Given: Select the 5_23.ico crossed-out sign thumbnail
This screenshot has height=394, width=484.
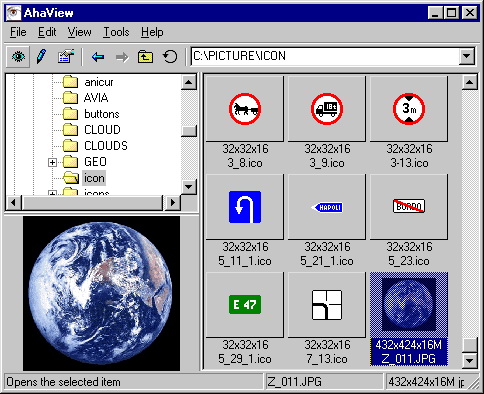Looking at the screenshot, I should point(409,207).
